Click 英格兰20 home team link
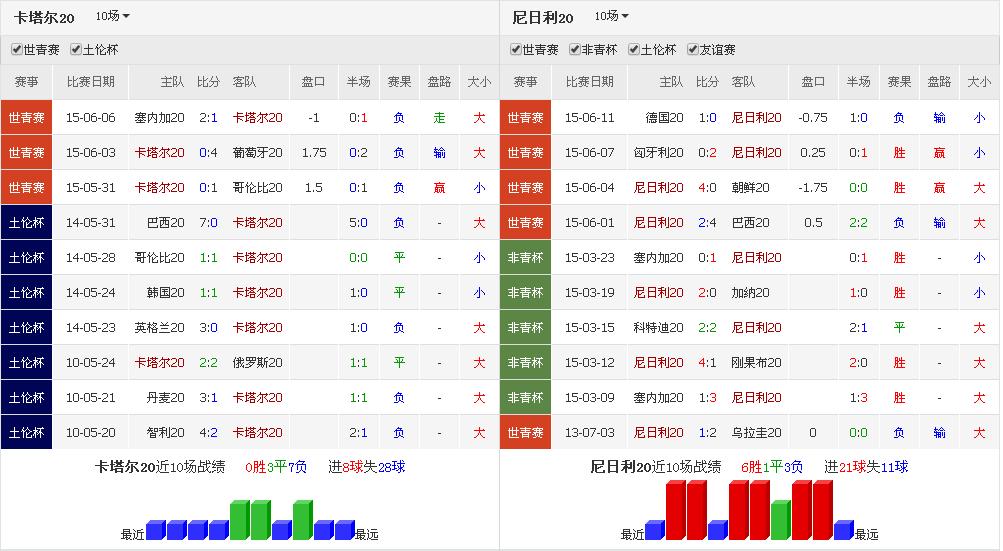The height and width of the screenshot is (551, 1003). point(160,328)
